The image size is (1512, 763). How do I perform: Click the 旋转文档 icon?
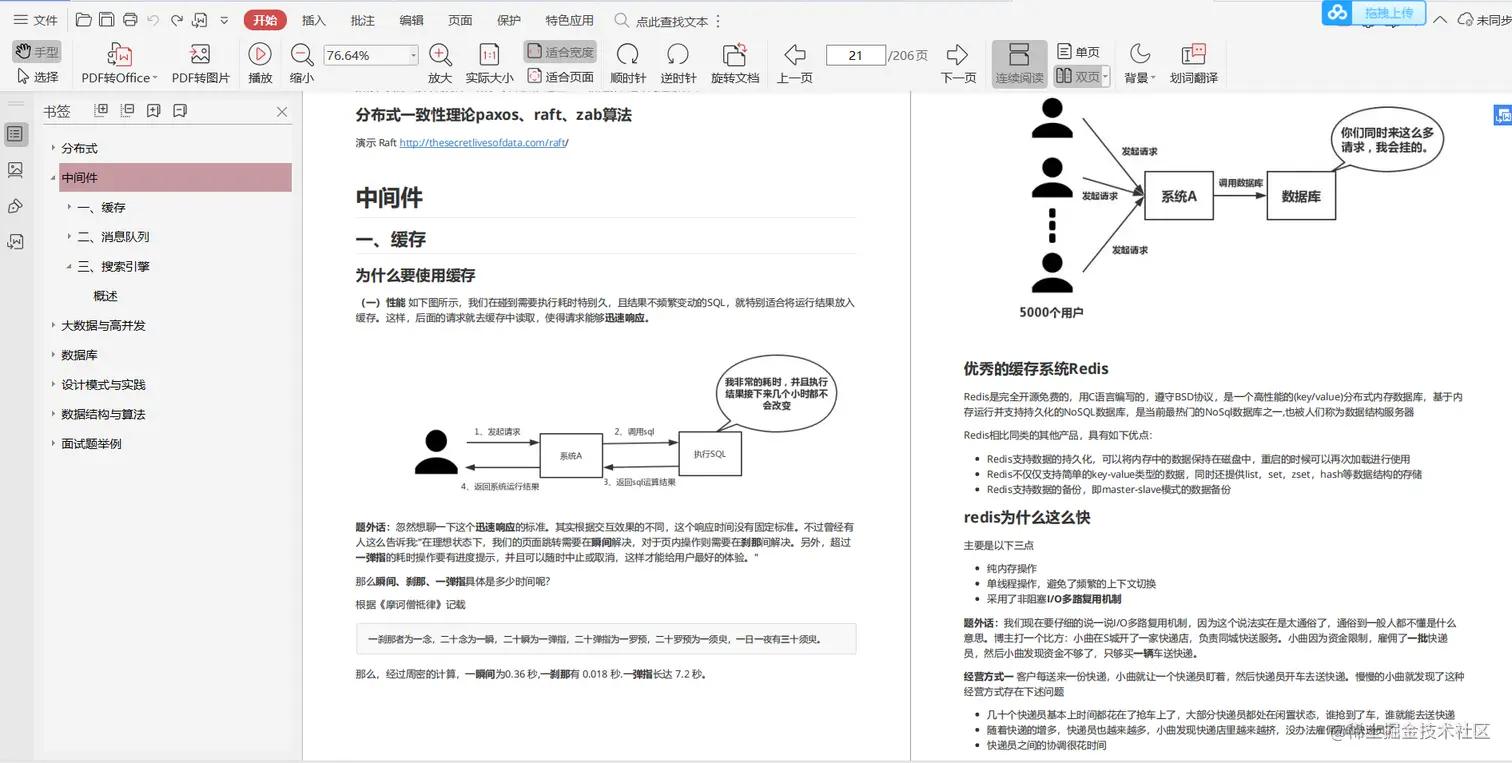pos(735,55)
